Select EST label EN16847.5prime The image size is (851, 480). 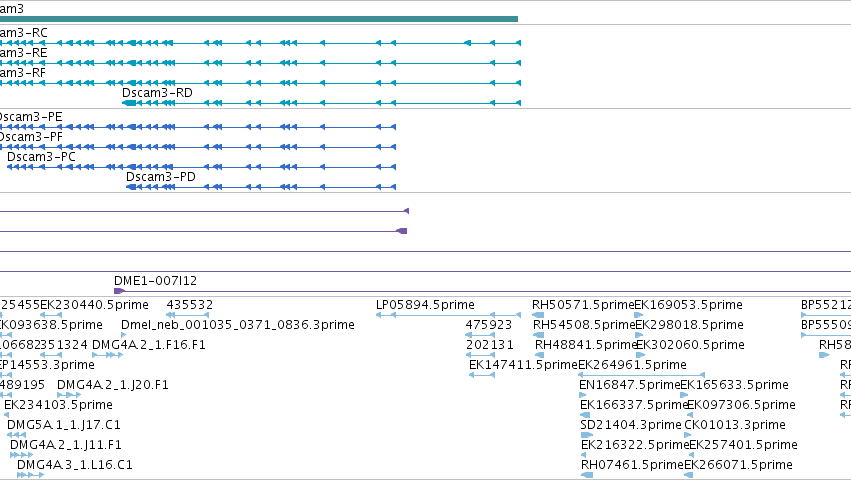pos(630,385)
